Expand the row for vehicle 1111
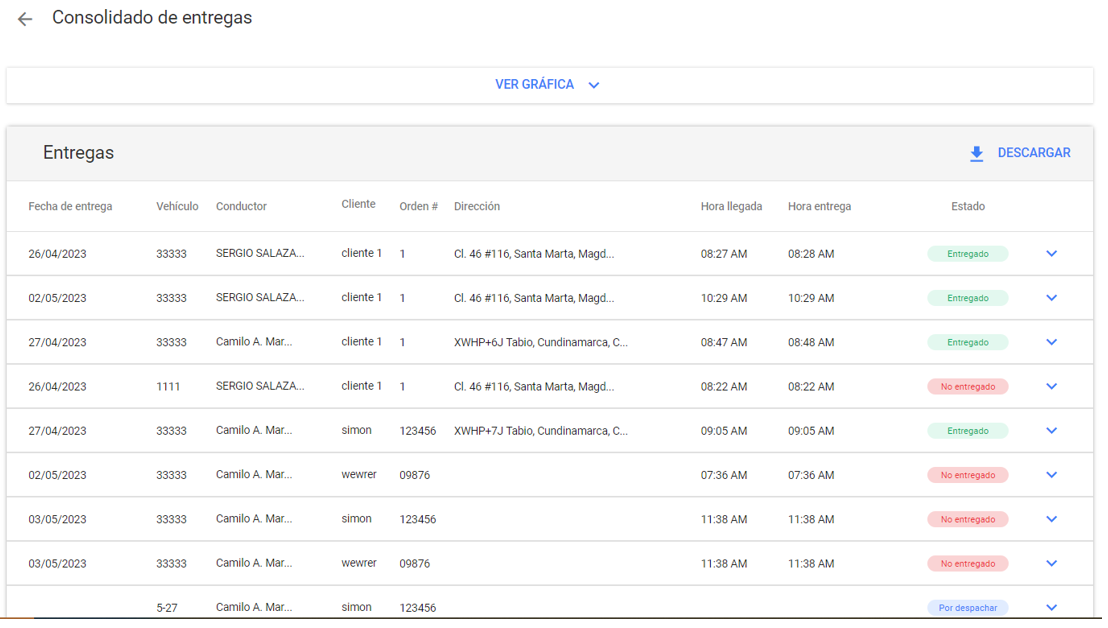 coord(1051,387)
